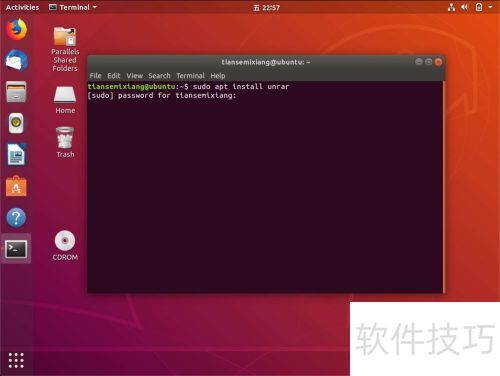The height and width of the screenshot is (376, 500).
Task: Show the applications grid
Action: [x=16, y=360]
